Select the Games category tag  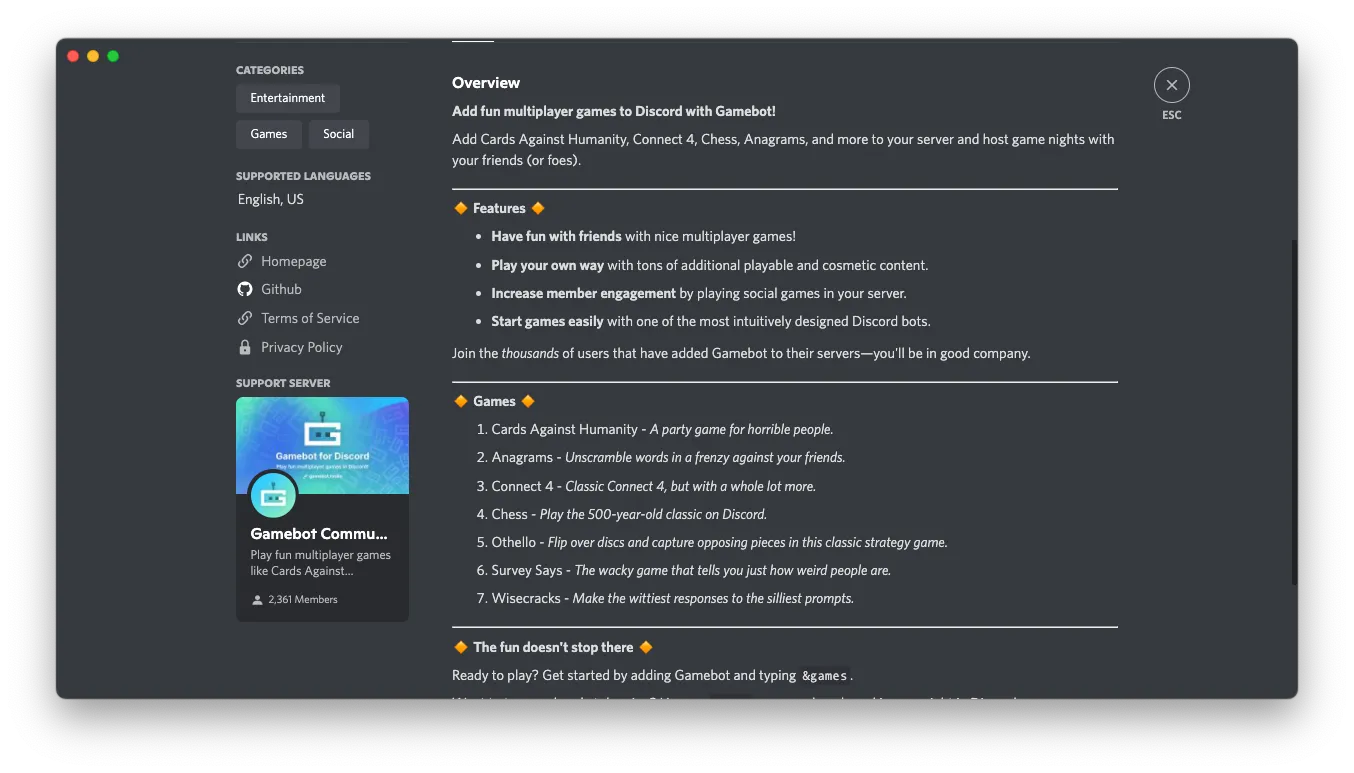tap(269, 134)
